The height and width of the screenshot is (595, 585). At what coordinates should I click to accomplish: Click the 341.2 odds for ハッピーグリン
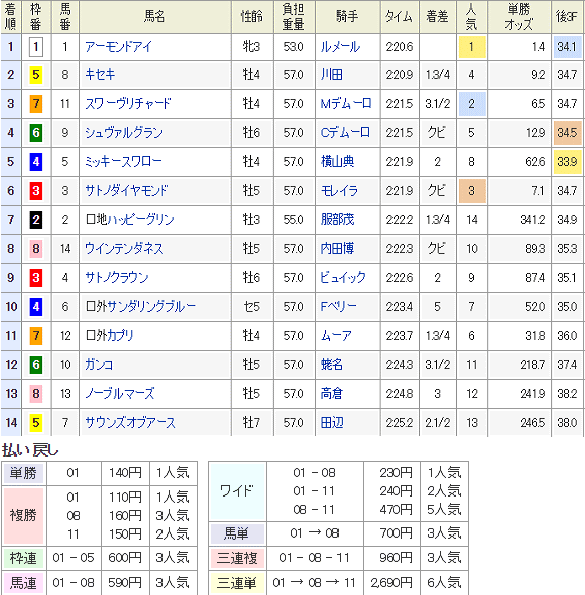[533, 219]
